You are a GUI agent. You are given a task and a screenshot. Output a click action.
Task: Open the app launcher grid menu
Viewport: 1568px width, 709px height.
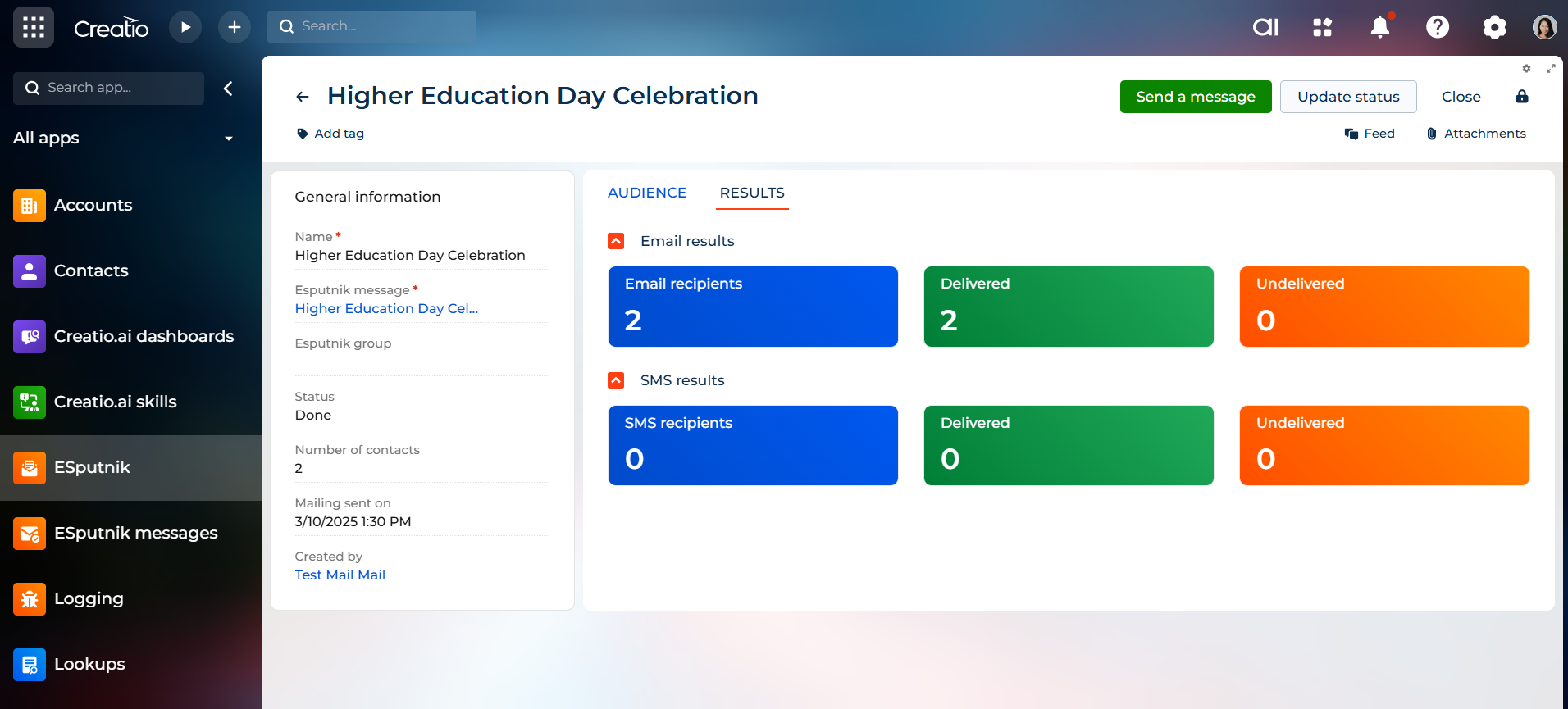[34, 27]
